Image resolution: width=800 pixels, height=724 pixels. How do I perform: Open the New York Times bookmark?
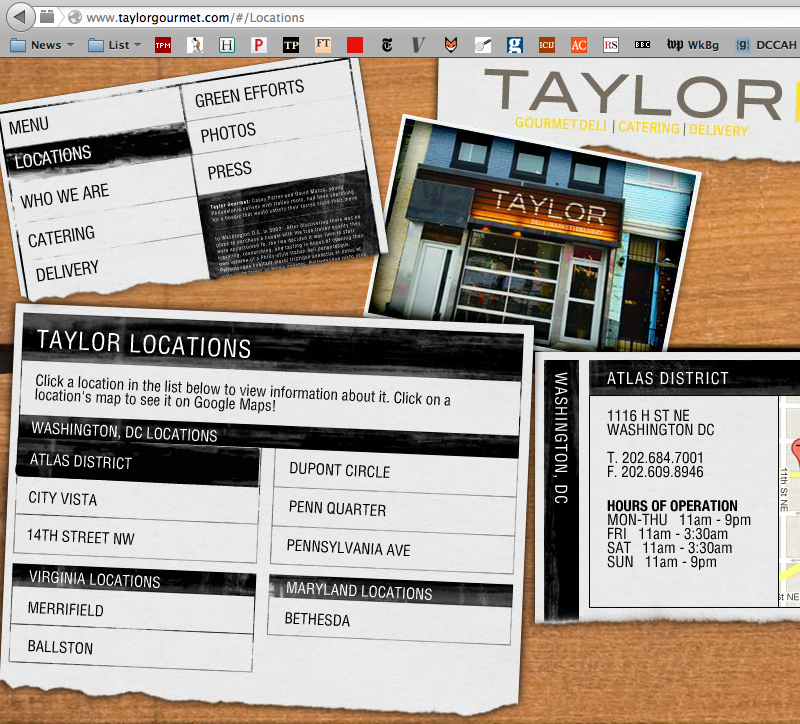click(386, 45)
